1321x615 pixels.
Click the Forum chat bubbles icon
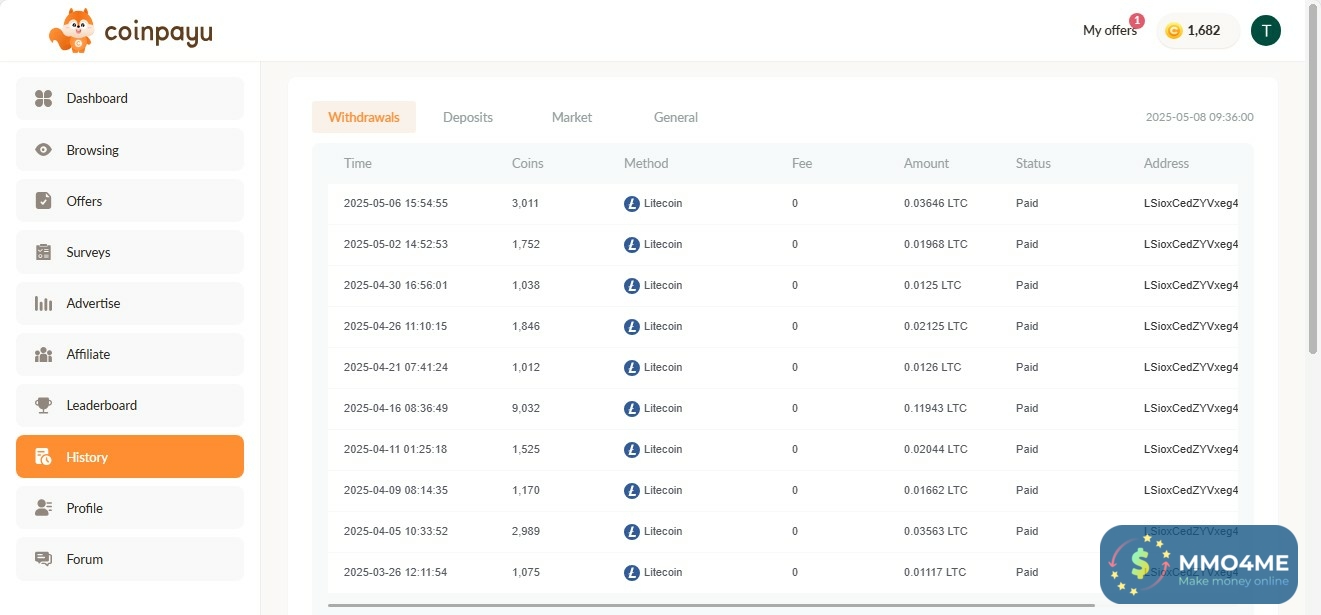pos(43,559)
